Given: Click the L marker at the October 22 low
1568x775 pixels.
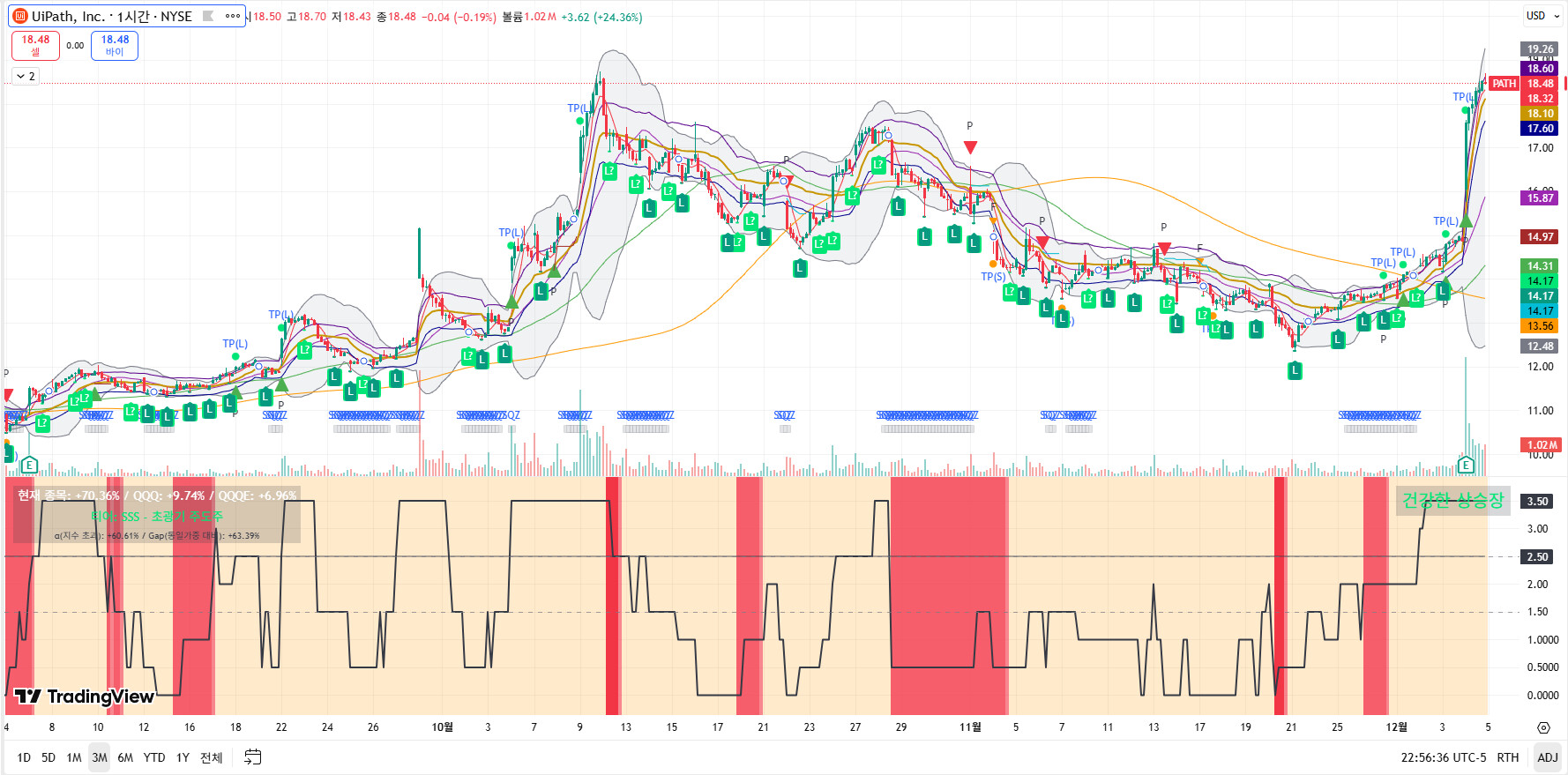Looking at the screenshot, I should pyautogui.click(x=800, y=268).
